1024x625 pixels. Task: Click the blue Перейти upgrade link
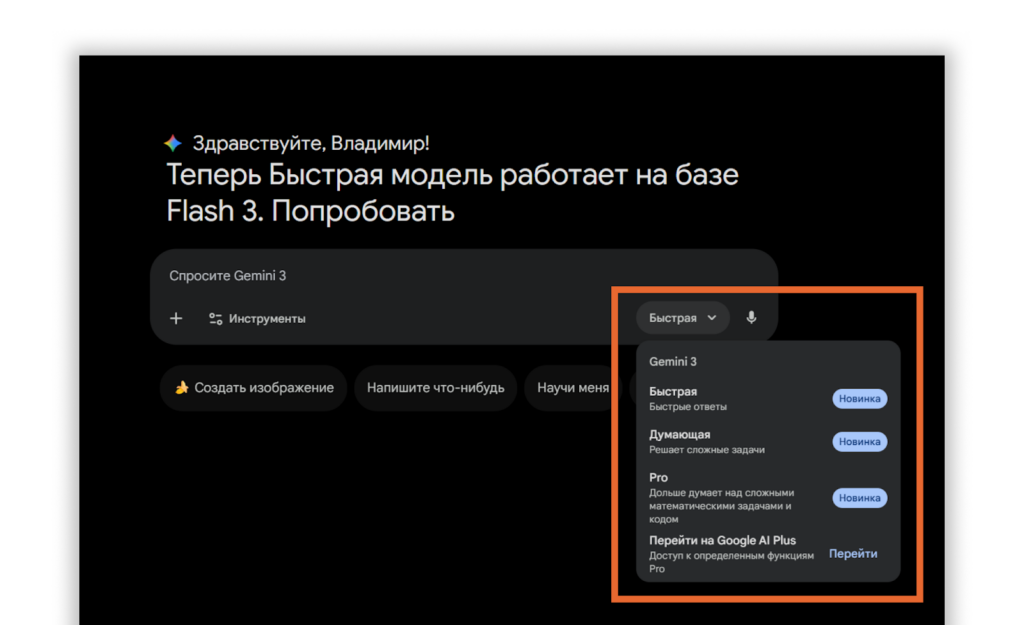tap(853, 554)
